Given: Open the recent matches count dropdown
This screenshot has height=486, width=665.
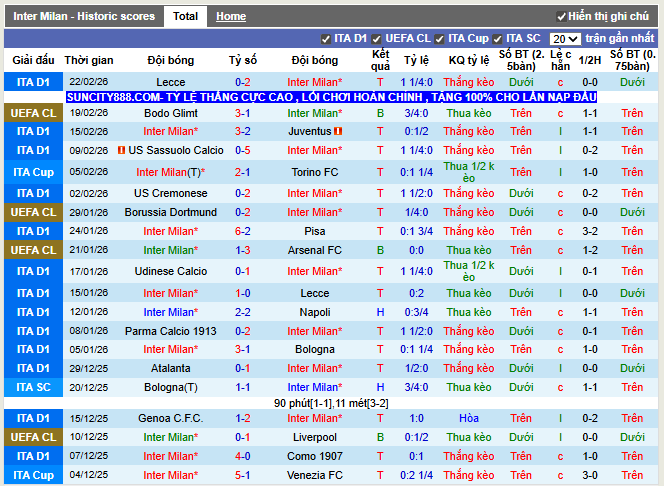Looking at the screenshot, I should point(564,39).
